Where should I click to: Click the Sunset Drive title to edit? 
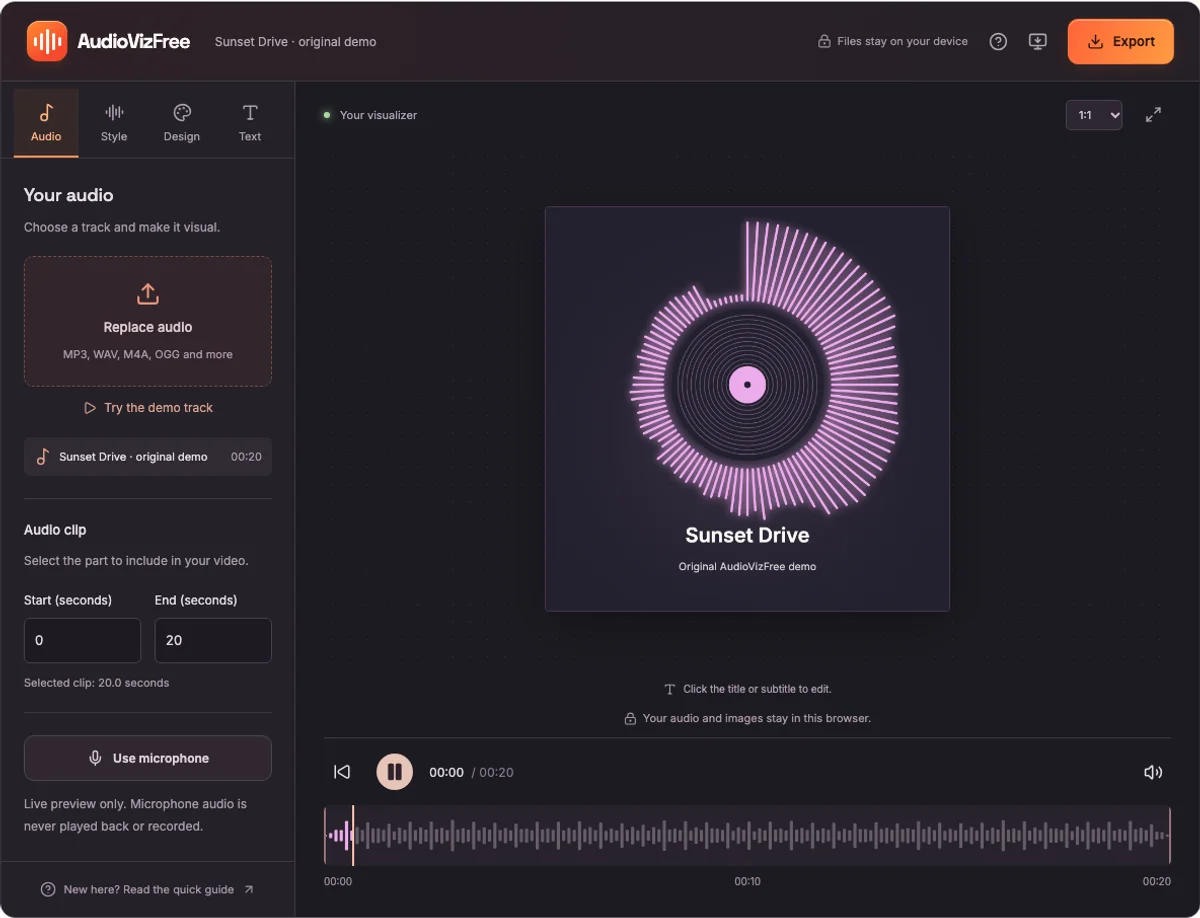pyautogui.click(x=747, y=535)
